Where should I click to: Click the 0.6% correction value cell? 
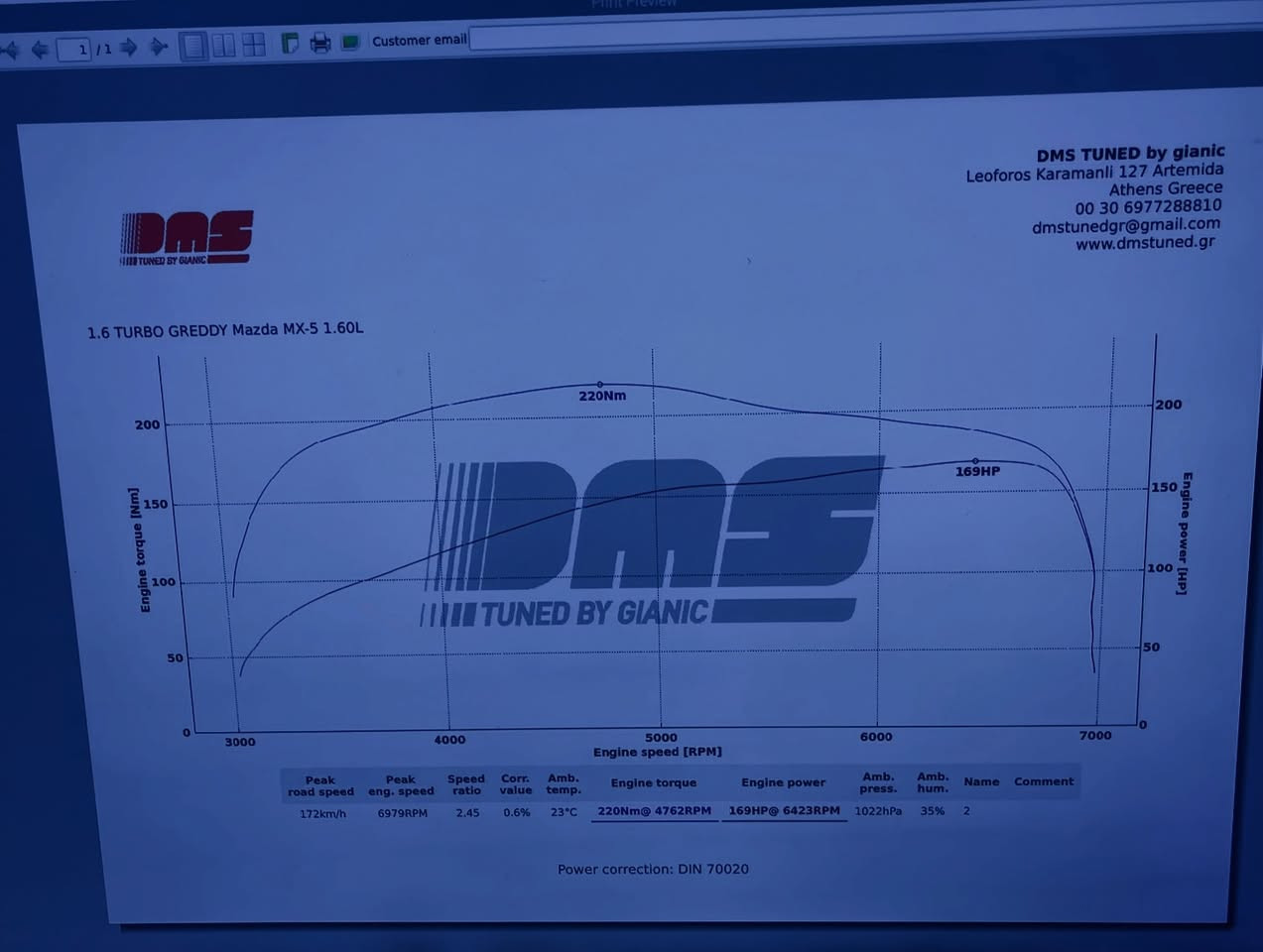click(517, 812)
